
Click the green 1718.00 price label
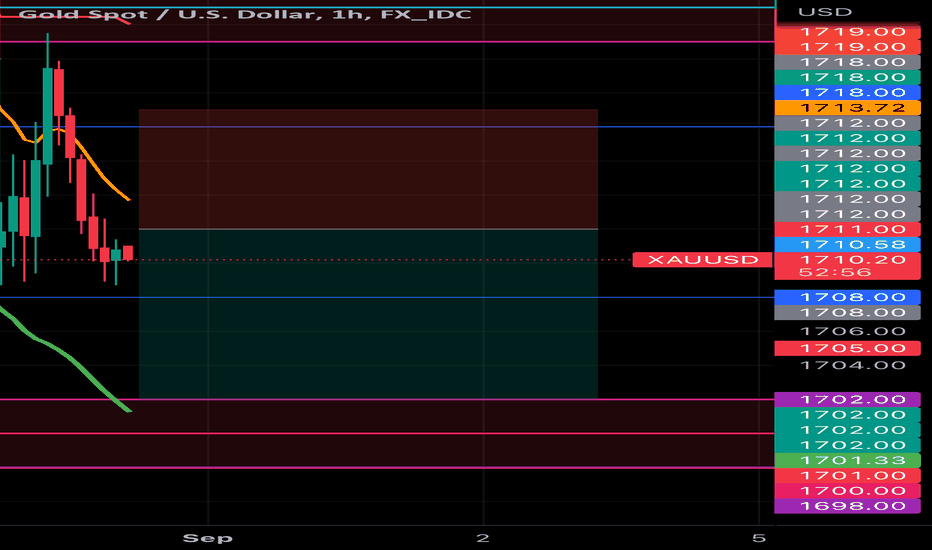coord(848,77)
